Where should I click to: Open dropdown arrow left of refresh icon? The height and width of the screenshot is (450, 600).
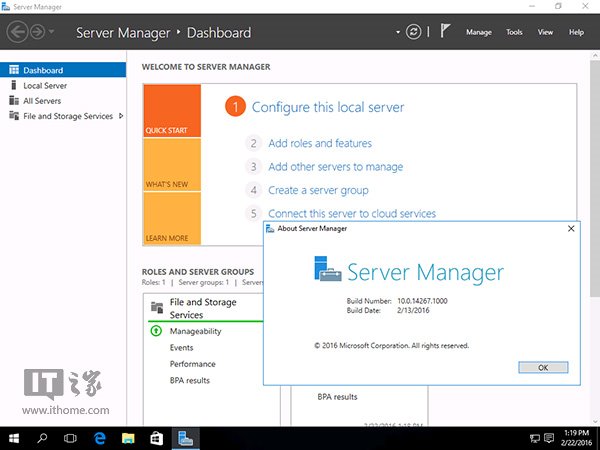398,32
